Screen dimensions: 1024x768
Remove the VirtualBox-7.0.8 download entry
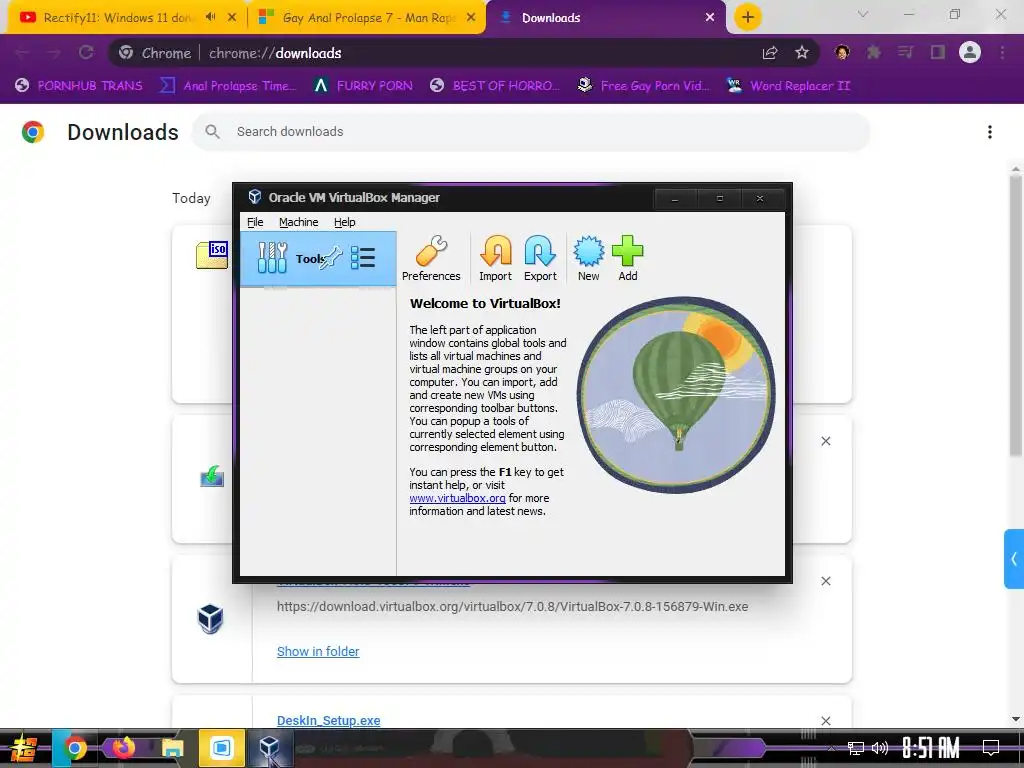coord(826,581)
